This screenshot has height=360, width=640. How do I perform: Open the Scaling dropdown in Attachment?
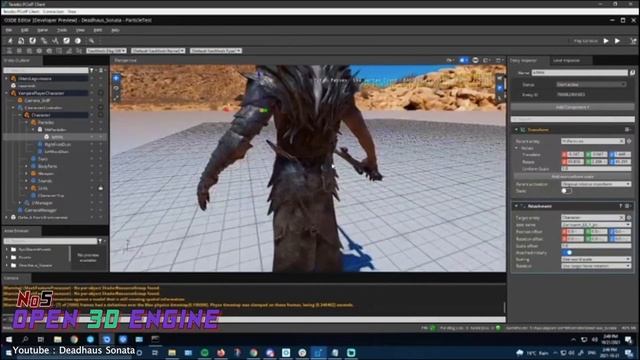click(x=596, y=259)
